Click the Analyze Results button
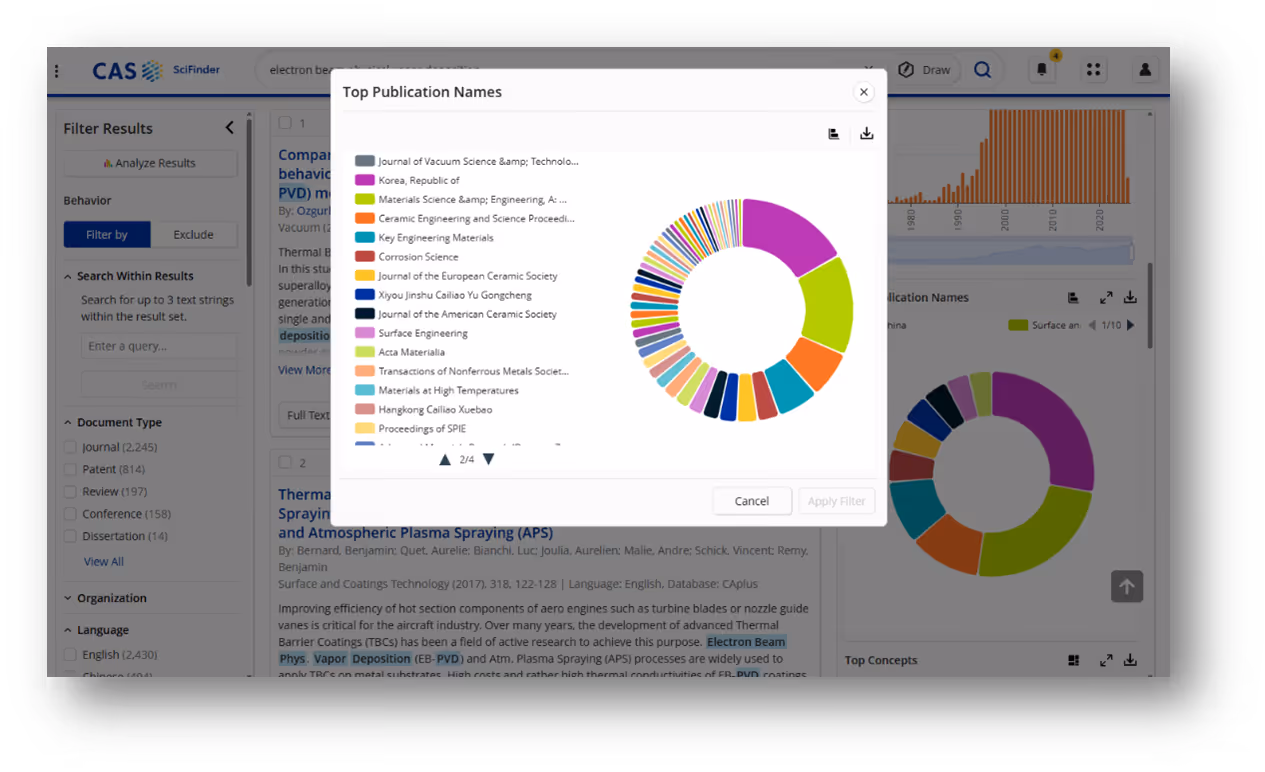1265x772 pixels. tap(149, 163)
